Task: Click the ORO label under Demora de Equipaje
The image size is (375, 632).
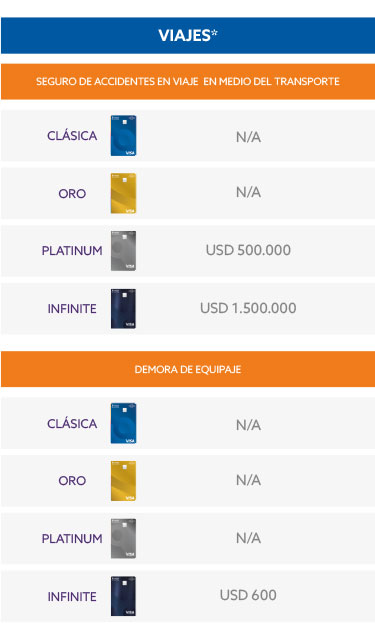Action: (x=72, y=480)
